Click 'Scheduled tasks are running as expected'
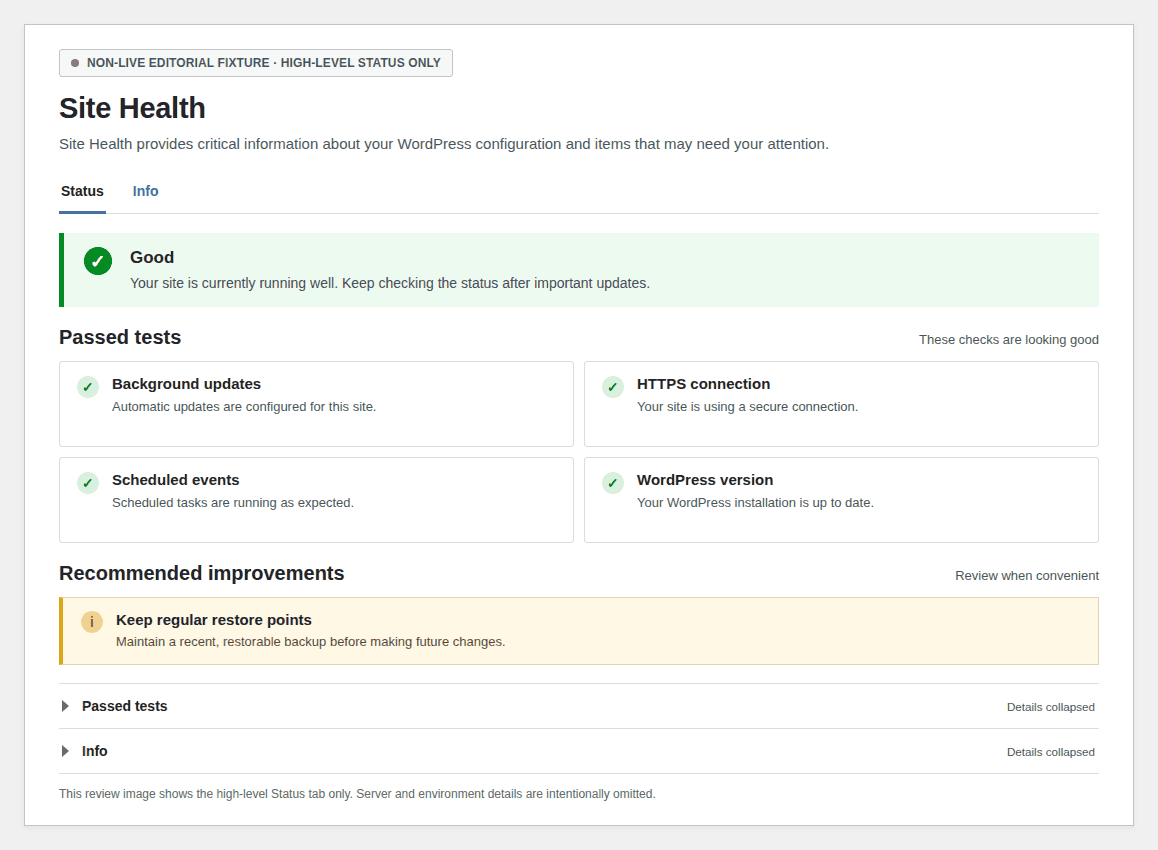This screenshot has height=850, width=1158. pos(233,503)
